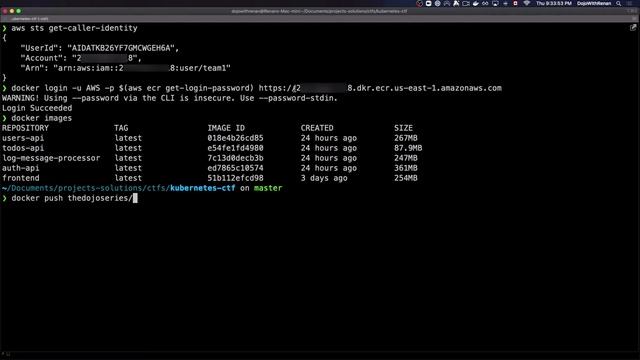This screenshot has width=640, height=360.
Task: Click the infinity-shaped menu bar icon
Action: (485, 3)
